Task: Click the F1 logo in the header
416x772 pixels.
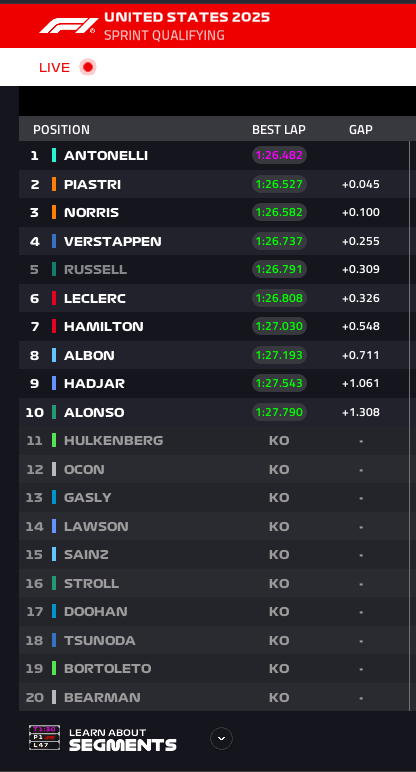Action: point(69,26)
